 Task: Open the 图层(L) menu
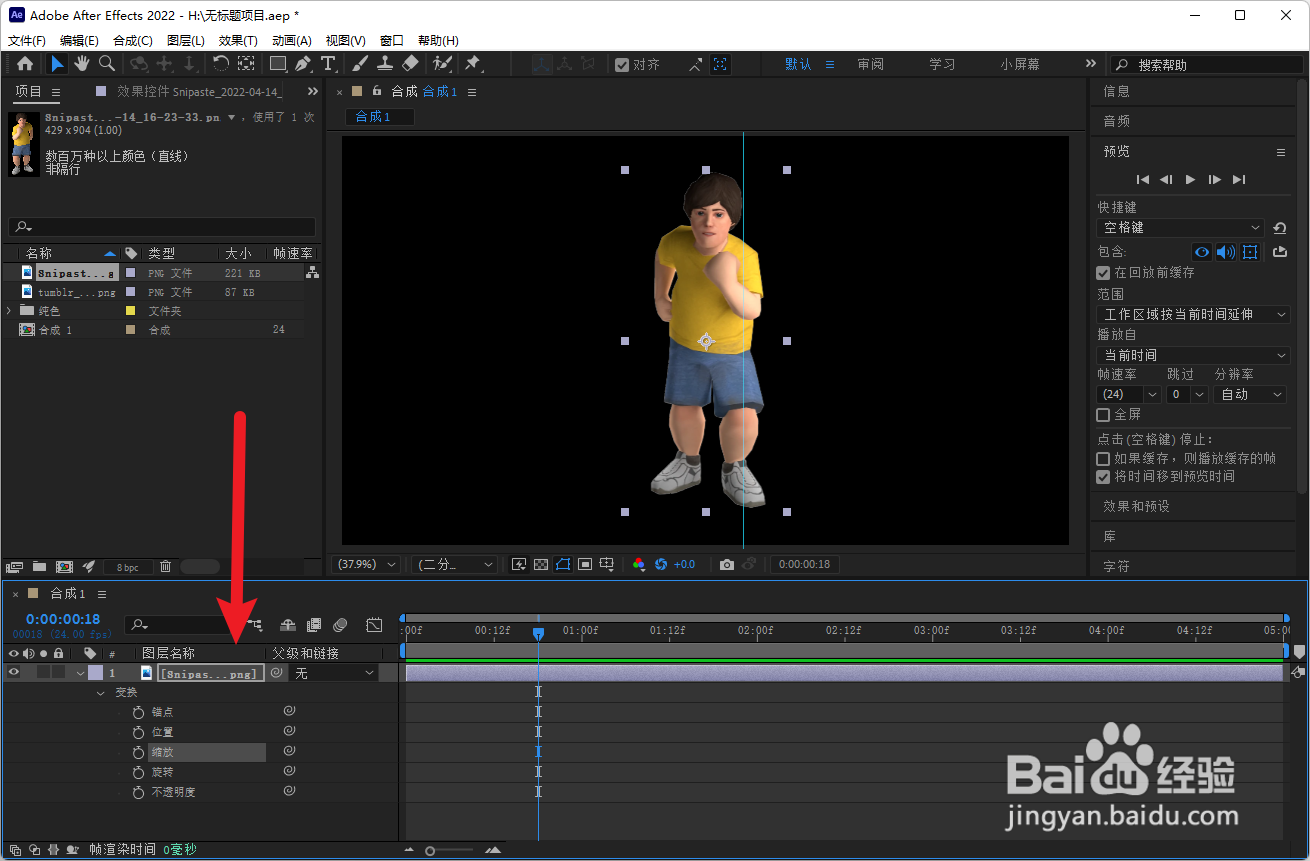tap(186, 40)
